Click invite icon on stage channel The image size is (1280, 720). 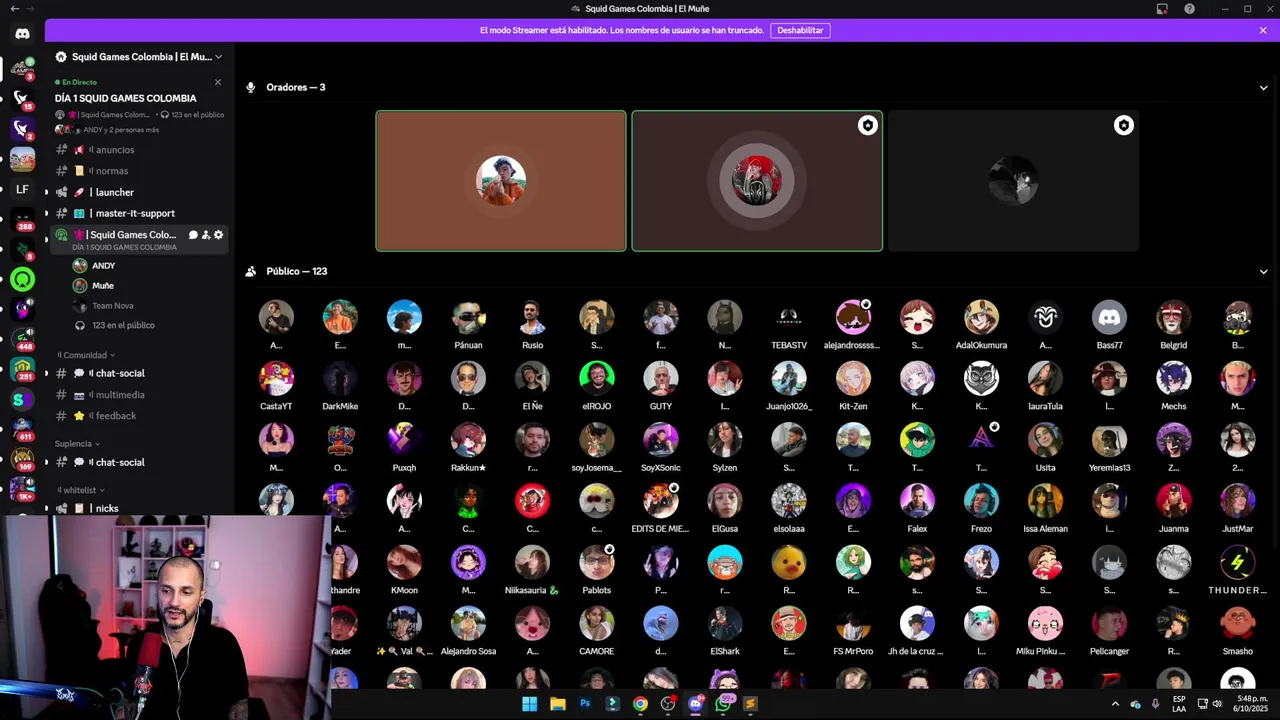click(x=206, y=235)
